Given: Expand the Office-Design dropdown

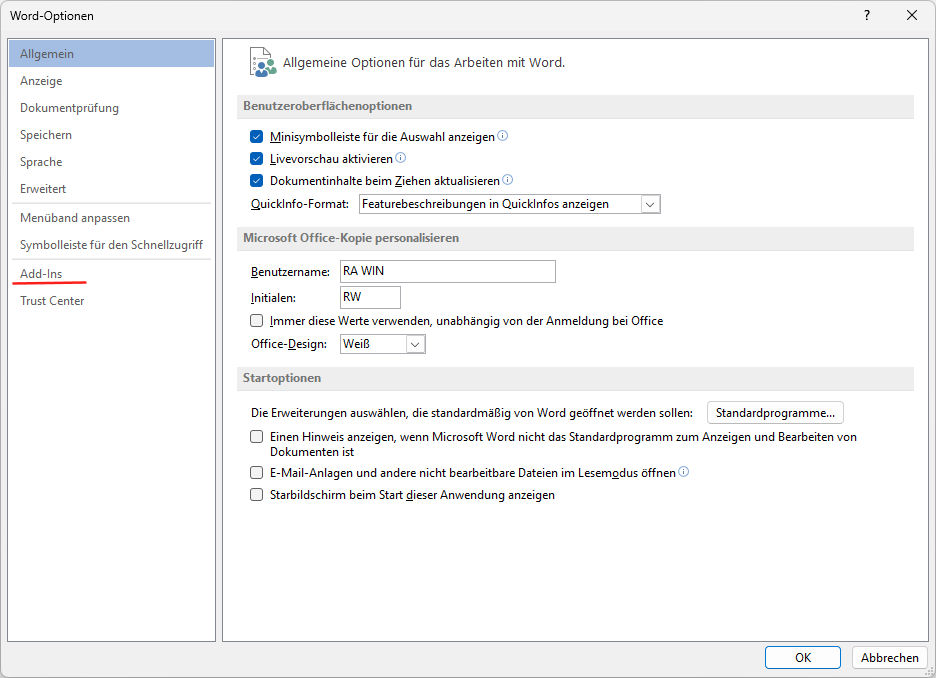Looking at the screenshot, I should point(415,344).
